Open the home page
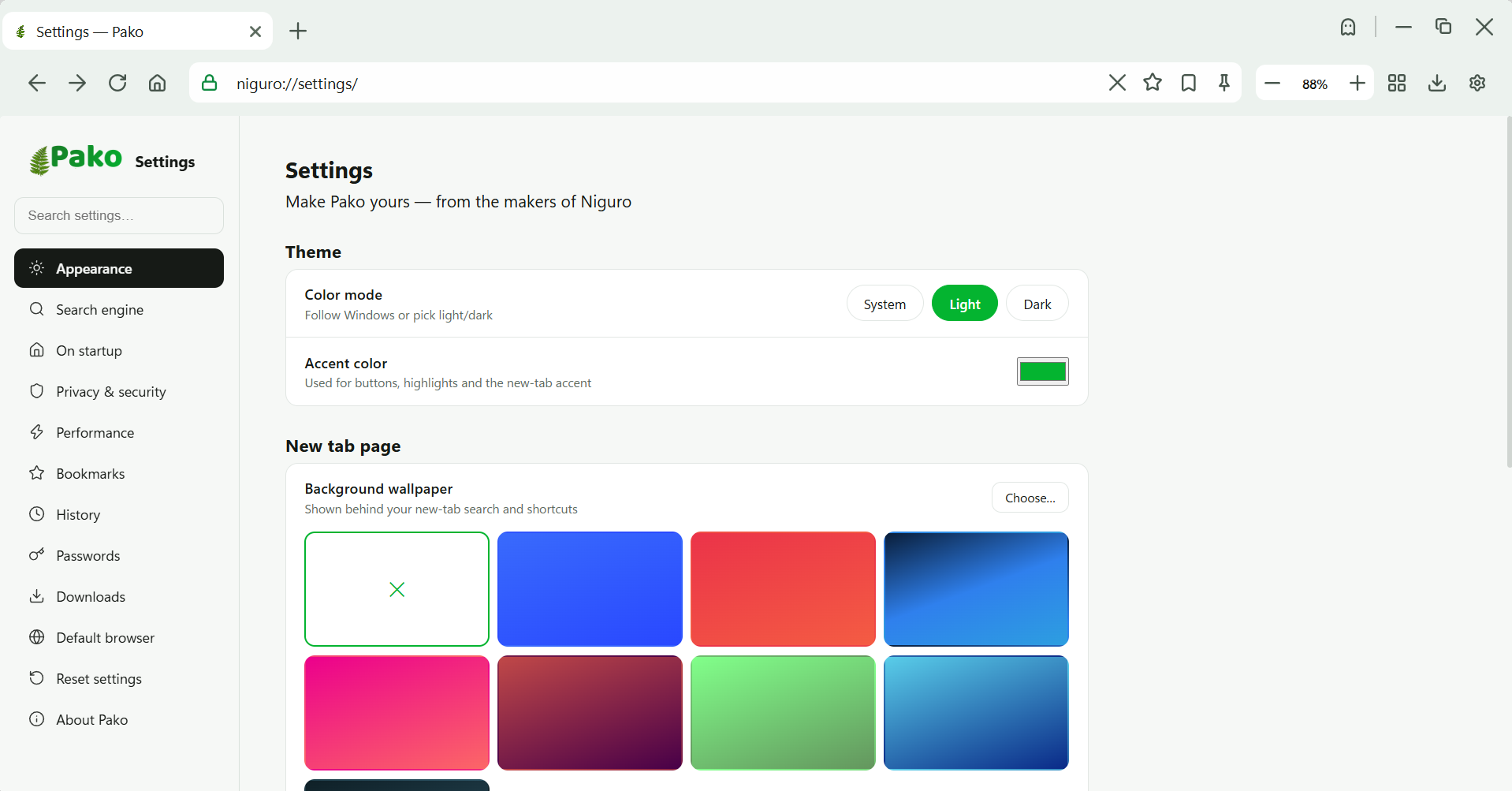Screen dimensions: 1512x791 (158, 83)
